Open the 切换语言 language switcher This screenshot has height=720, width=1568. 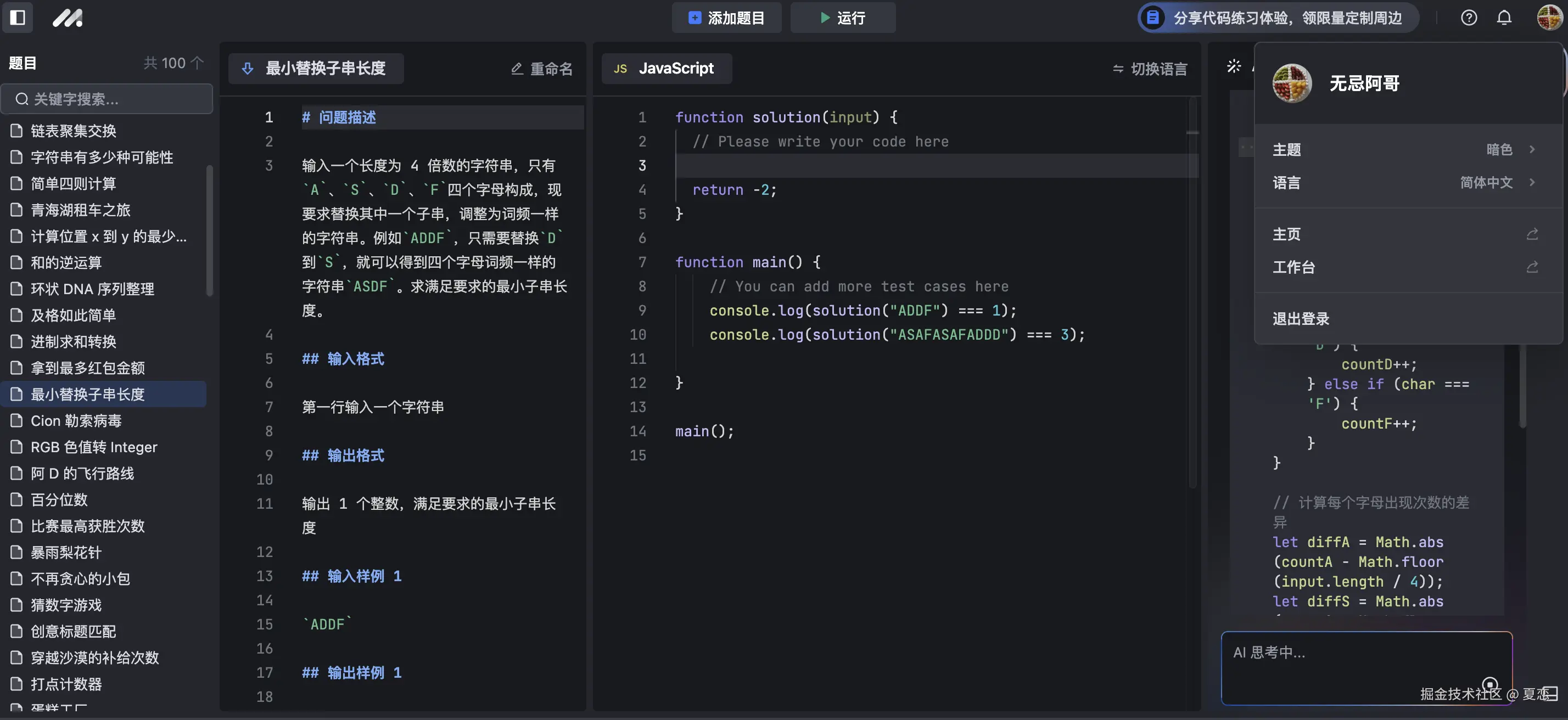pos(1150,68)
